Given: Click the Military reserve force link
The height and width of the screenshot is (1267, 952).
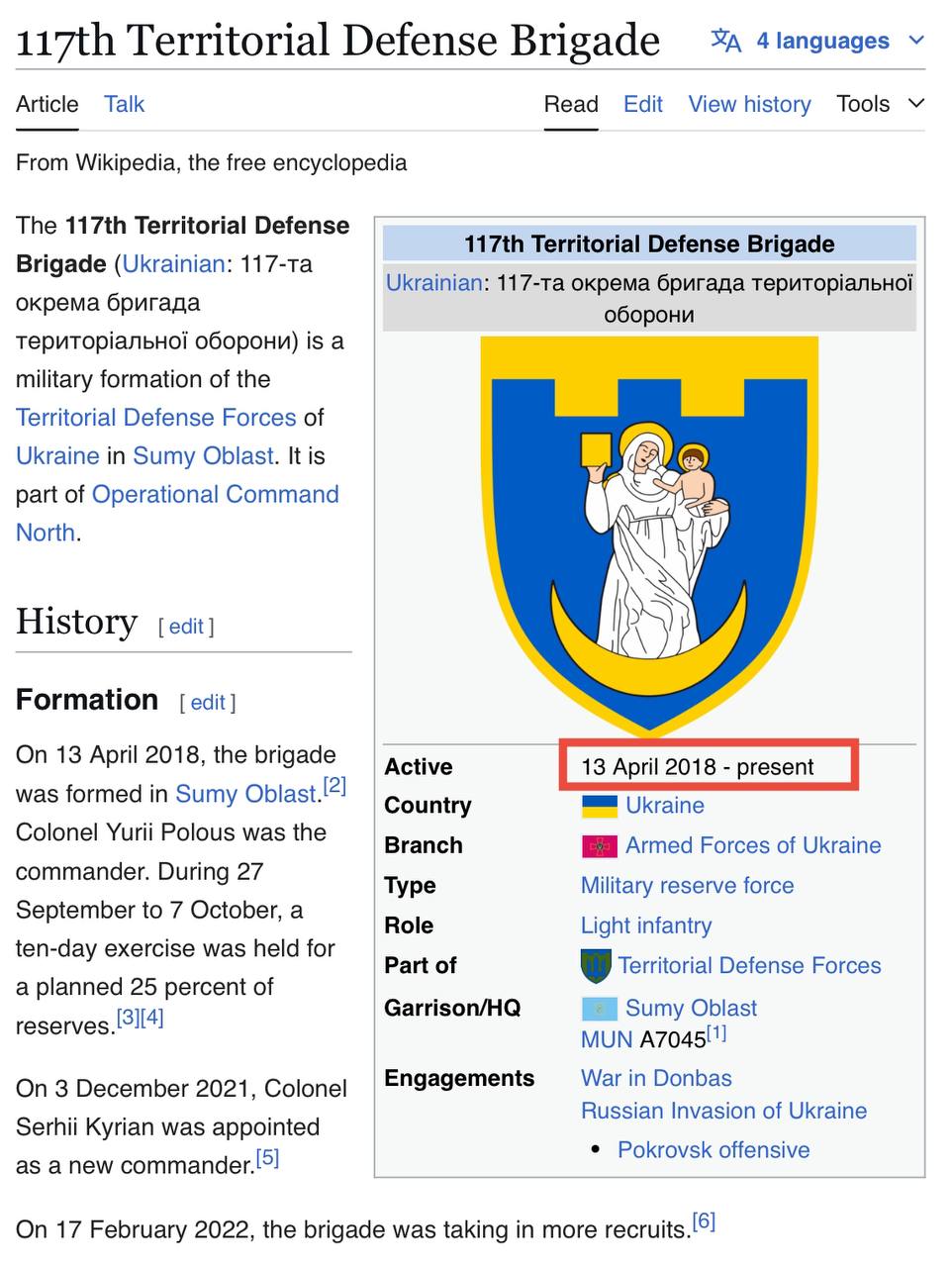Looking at the screenshot, I should [x=687, y=886].
